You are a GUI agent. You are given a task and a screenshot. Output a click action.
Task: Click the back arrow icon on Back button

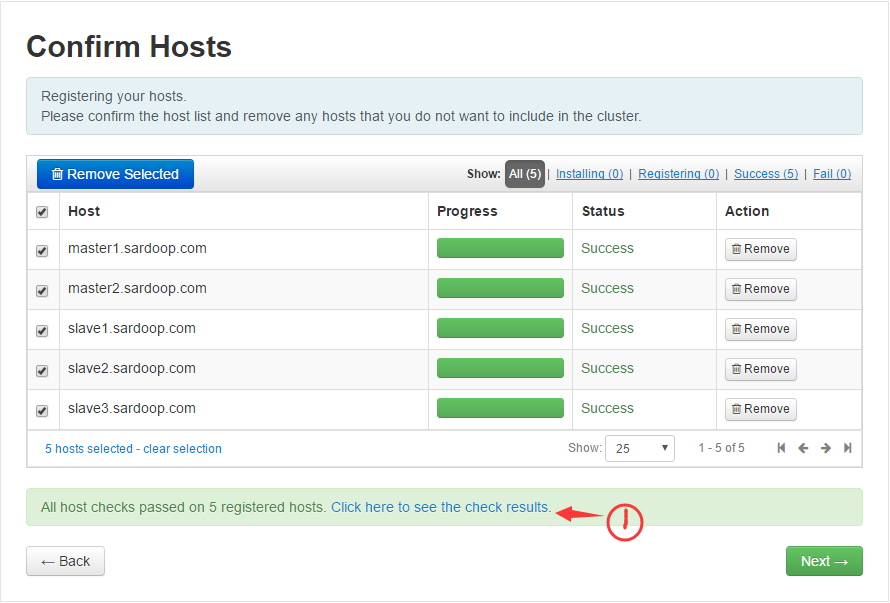pyautogui.click(x=48, y=561)
